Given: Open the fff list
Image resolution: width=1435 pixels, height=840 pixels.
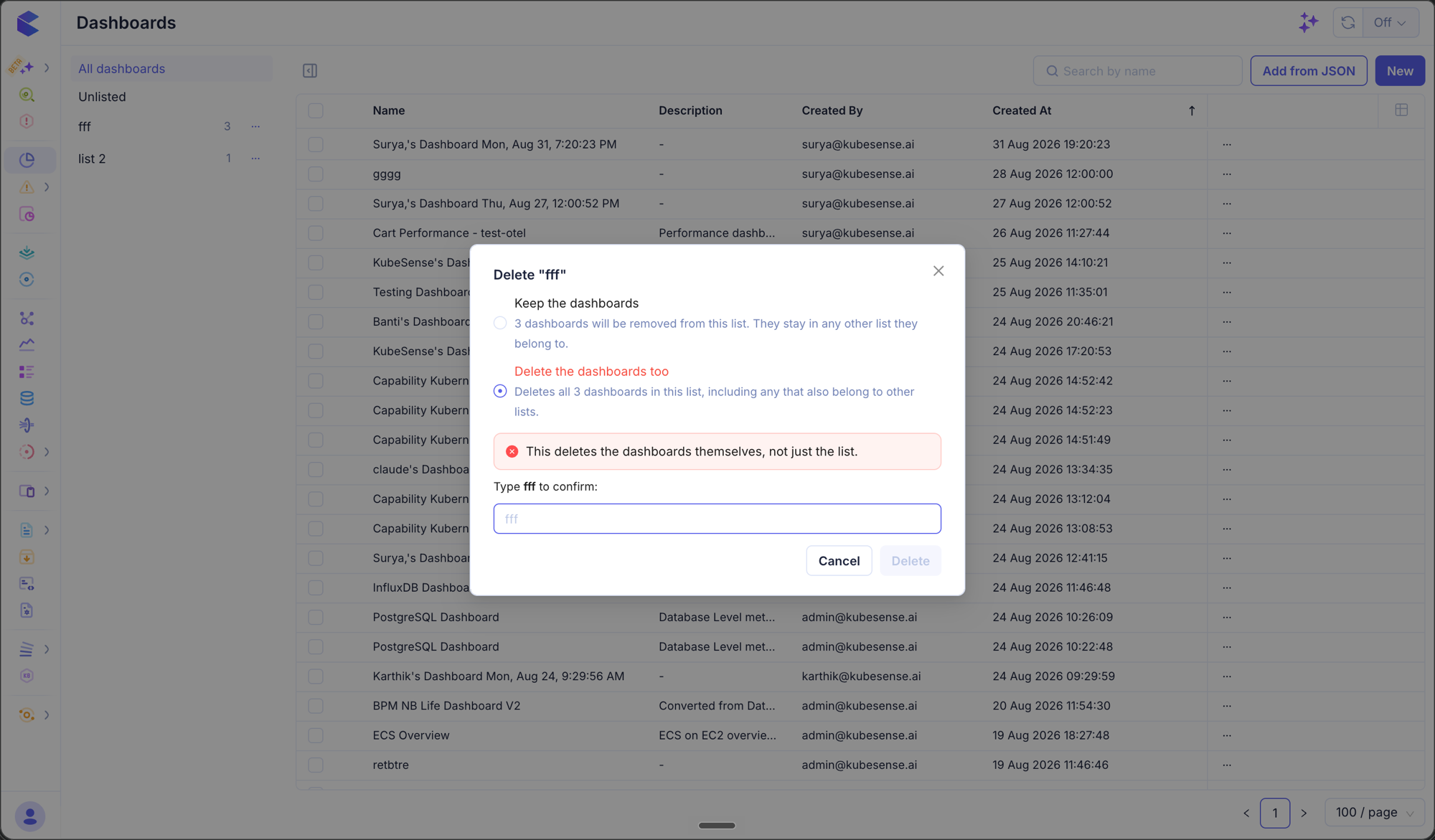Looking at the screenshot, I should coord(85,126).
